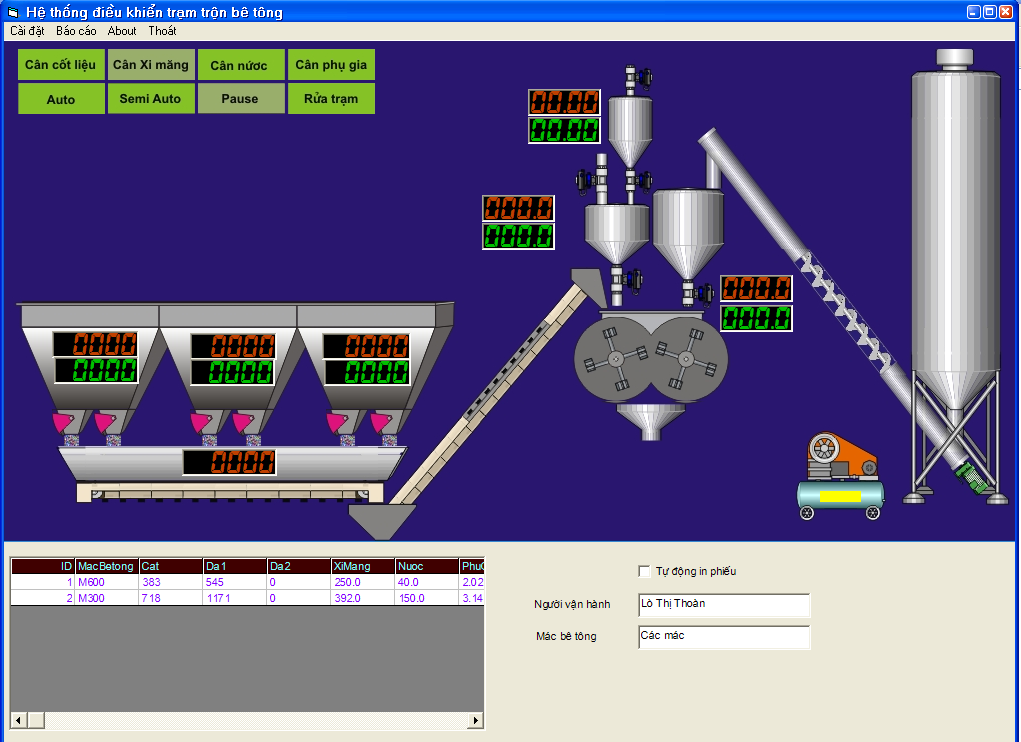The image size is (1021, 742).
Task: Open the 'Báo cáo' menu
Action: [76, 31]
